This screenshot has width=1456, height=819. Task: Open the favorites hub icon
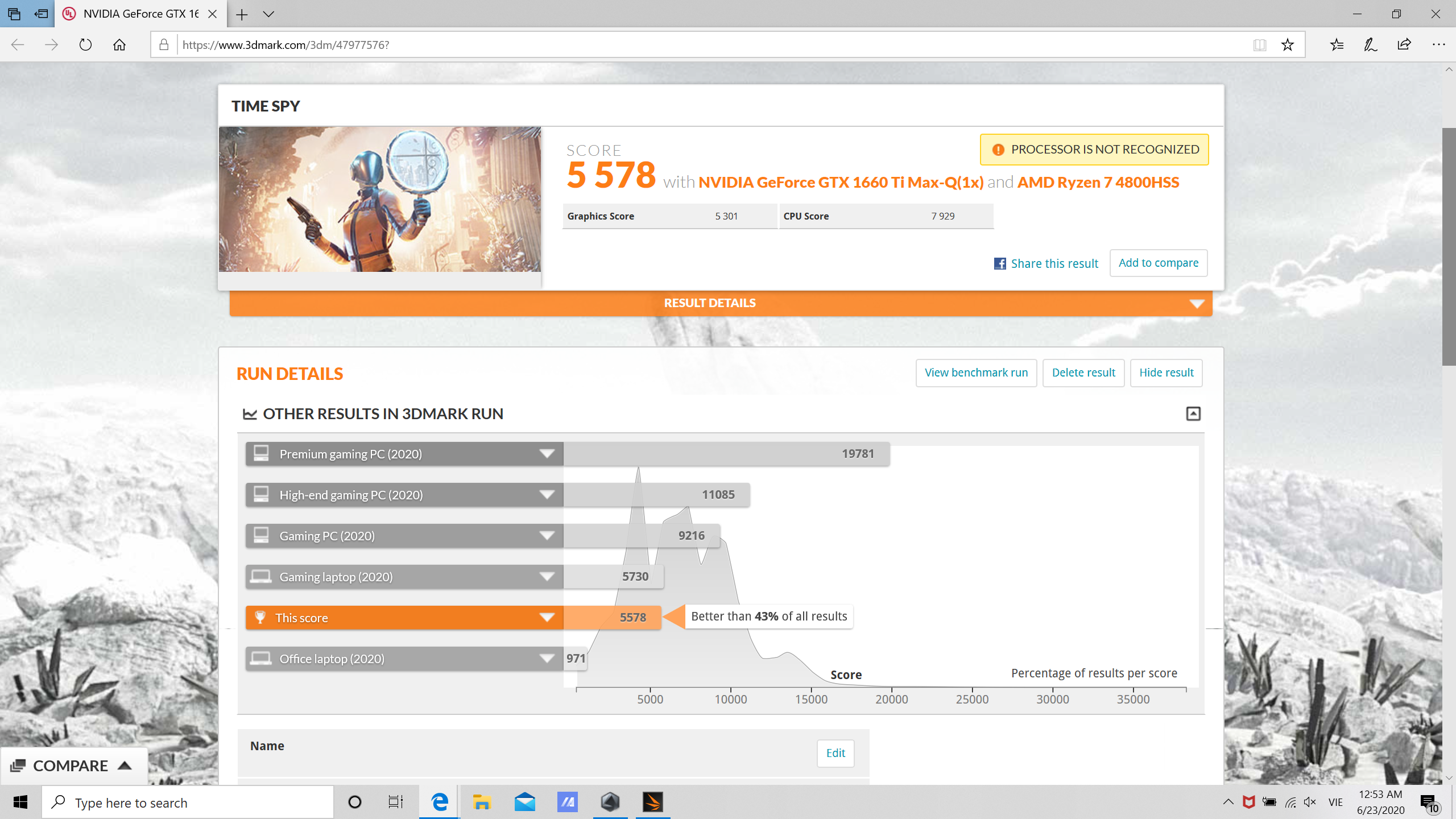(x=1337, y=45)
